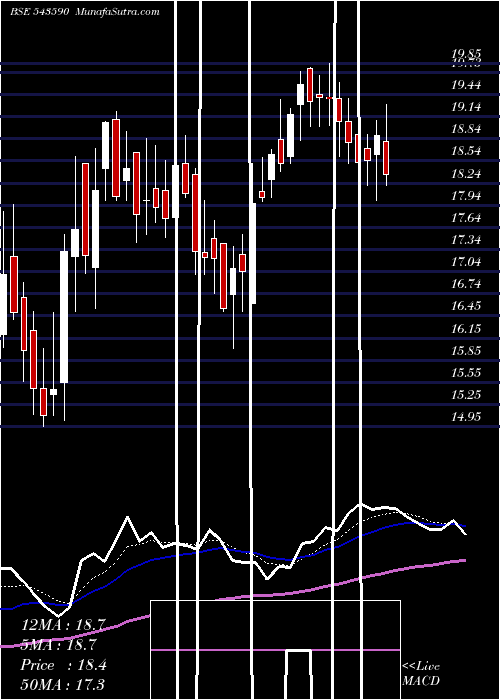
Task: Click the 18.54 price axis label
Action: 466,151
